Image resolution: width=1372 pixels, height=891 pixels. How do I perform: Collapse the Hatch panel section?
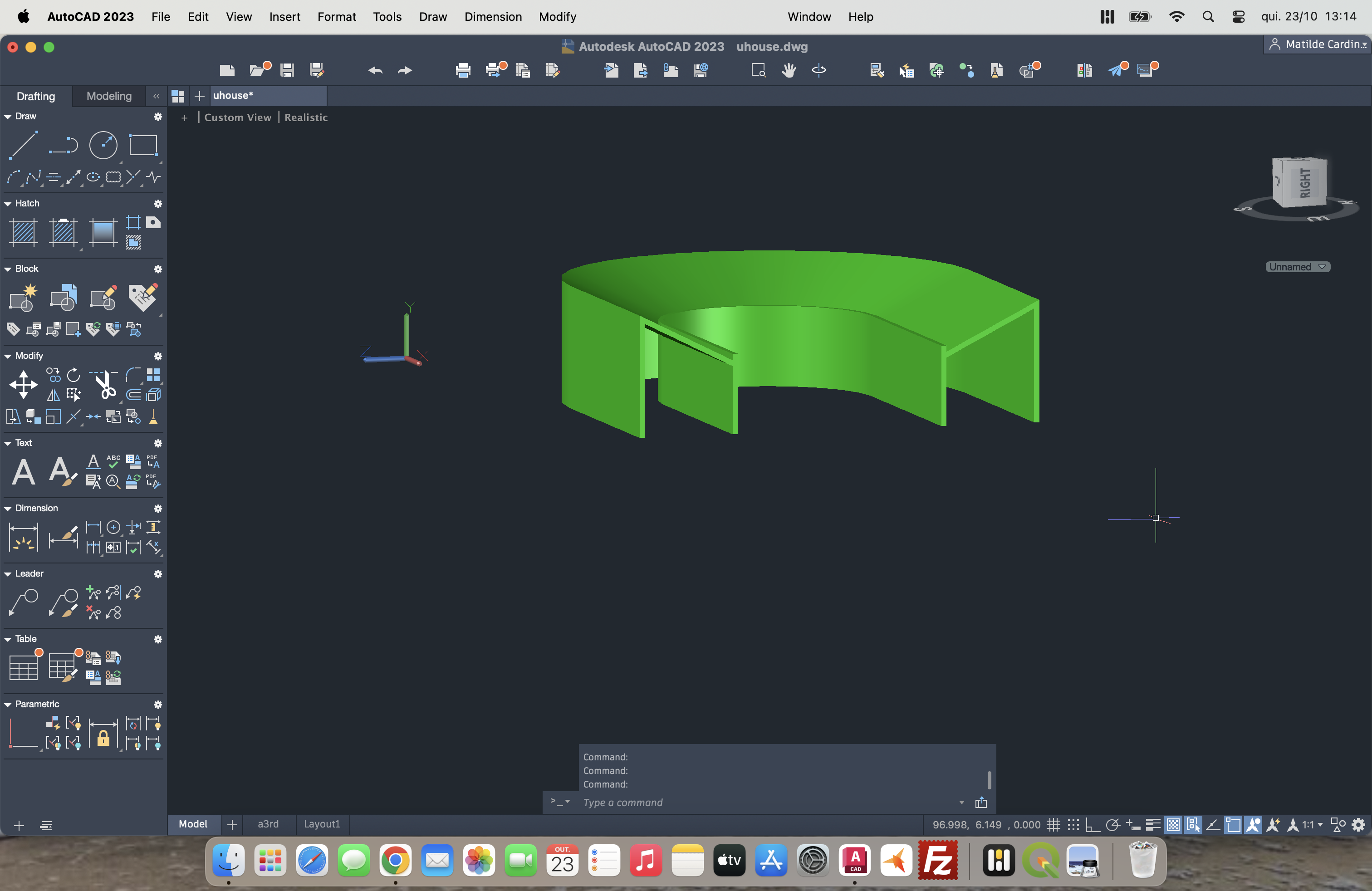pyautogui.click(x=8, y=204)
